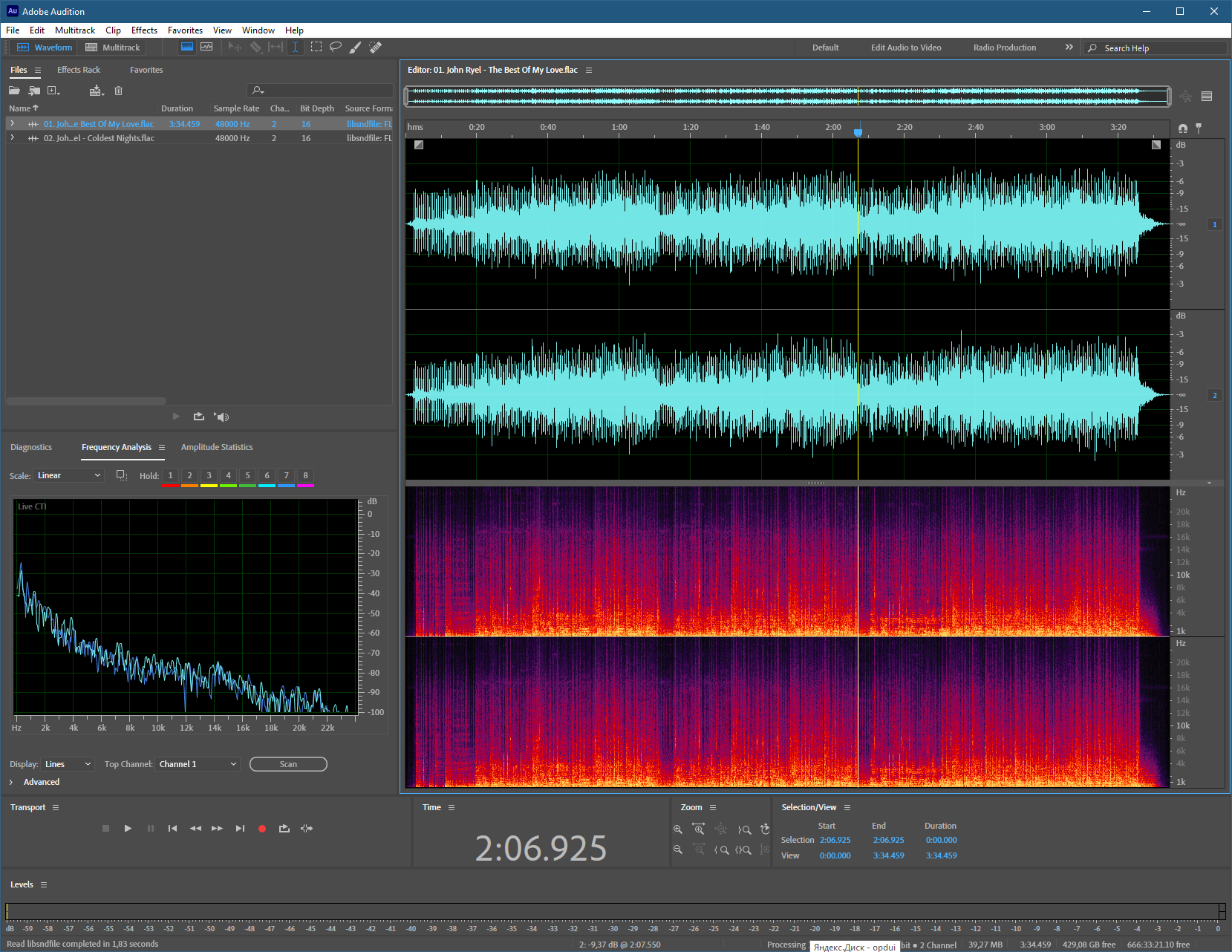1232x952 pixels.
Task: Toggle Hold button 5
Action: coord(247,476)
